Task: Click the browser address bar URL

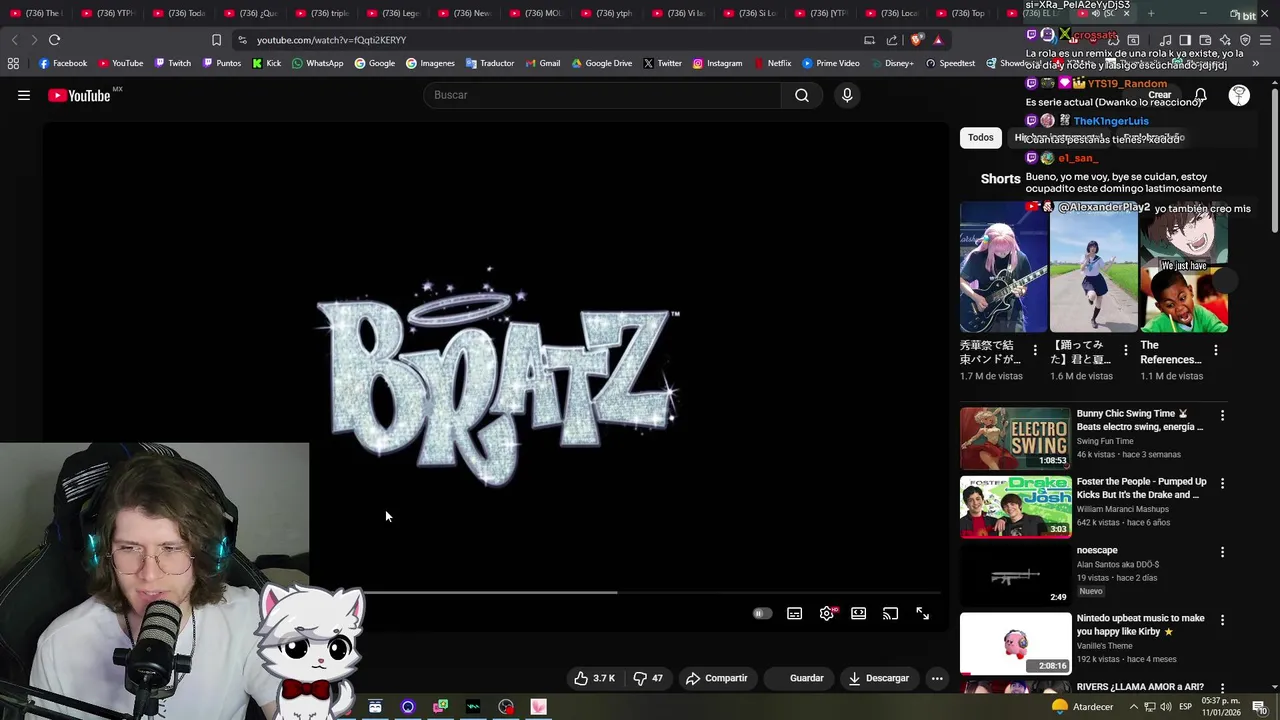Action: tap(331, 40)
